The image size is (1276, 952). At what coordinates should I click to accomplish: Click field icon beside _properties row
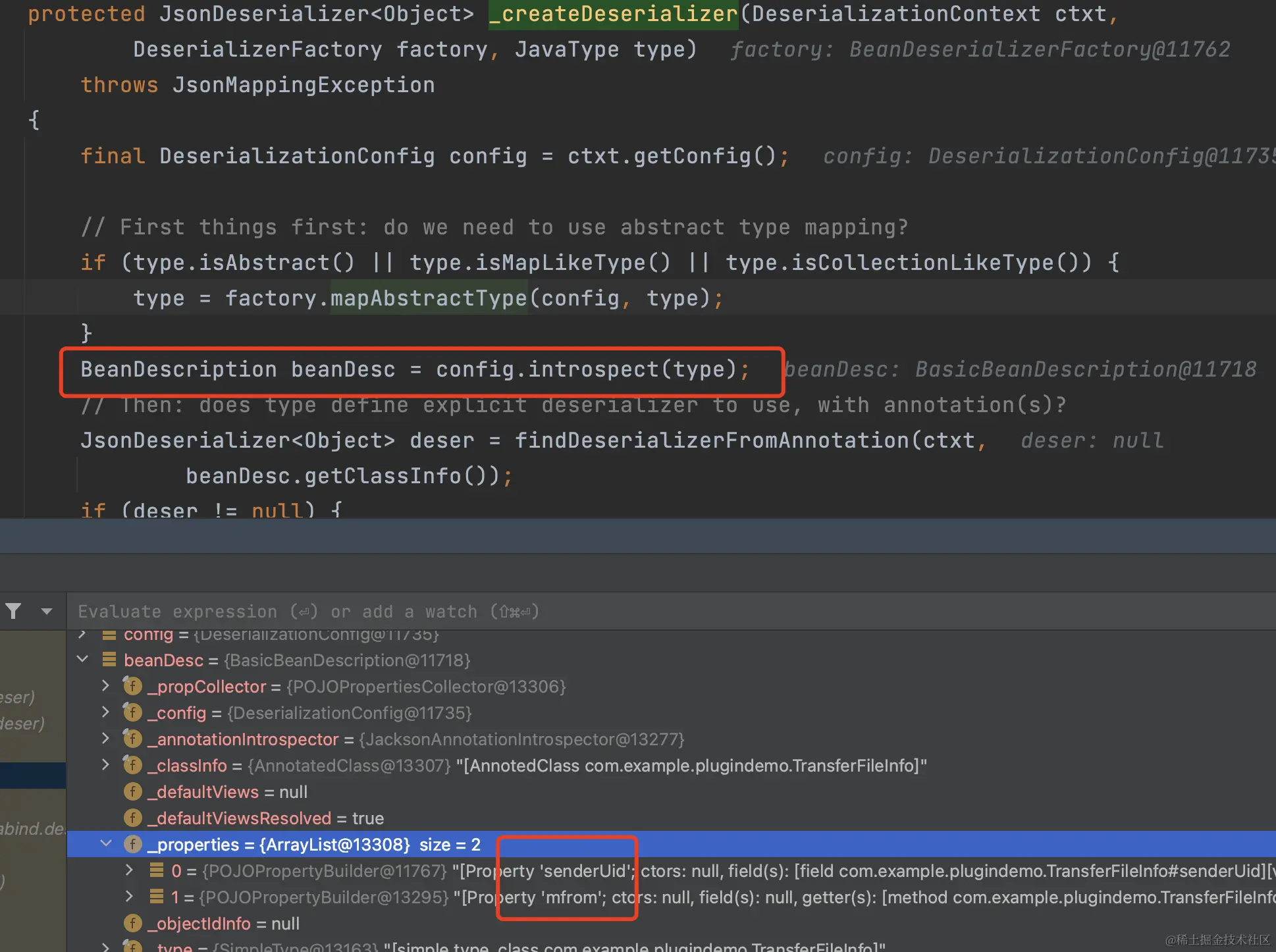[133, 844]
